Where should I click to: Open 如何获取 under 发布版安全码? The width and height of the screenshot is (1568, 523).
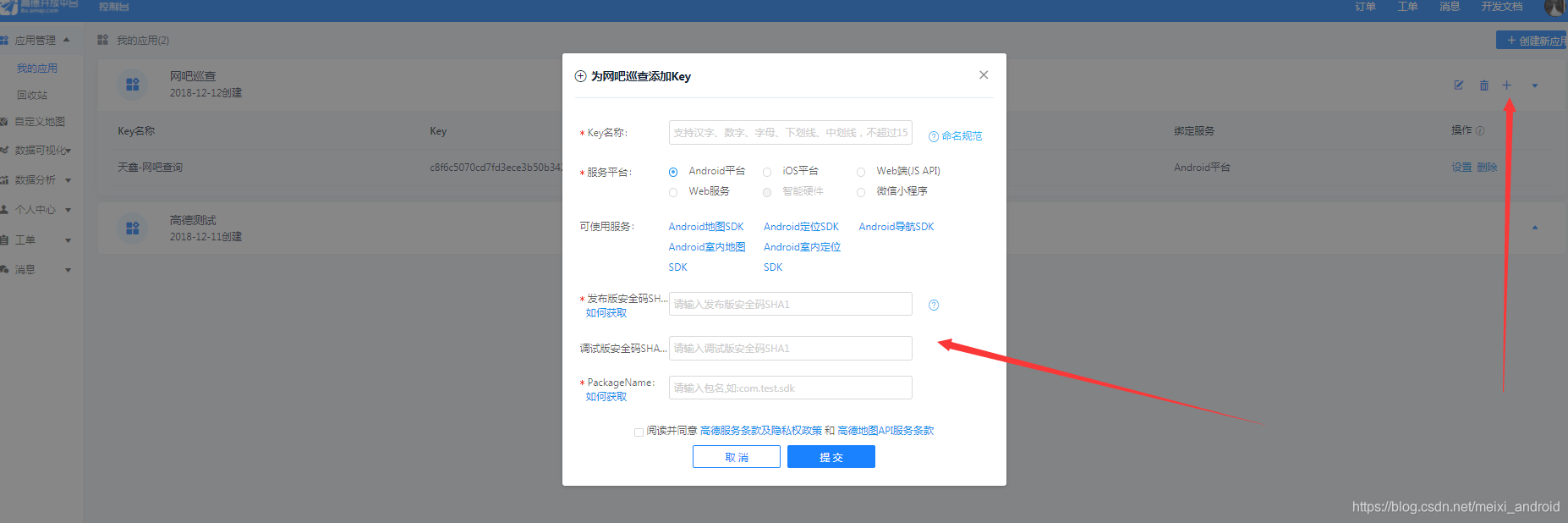tap(606, 313)
